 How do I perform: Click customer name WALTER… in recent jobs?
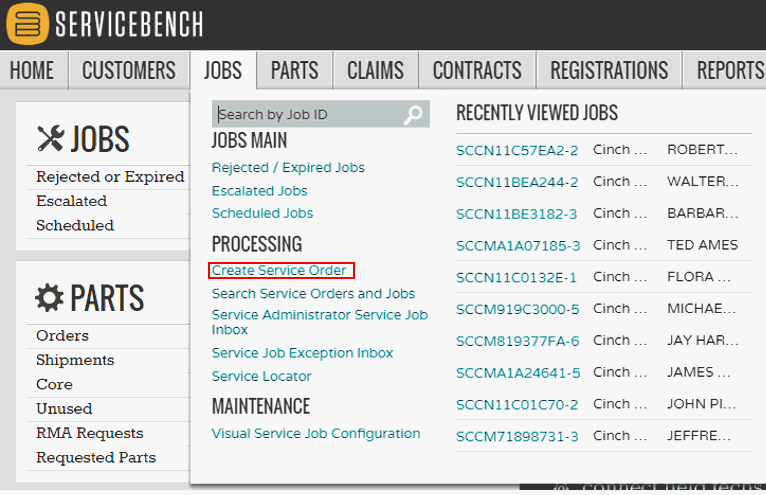point(703,181)
